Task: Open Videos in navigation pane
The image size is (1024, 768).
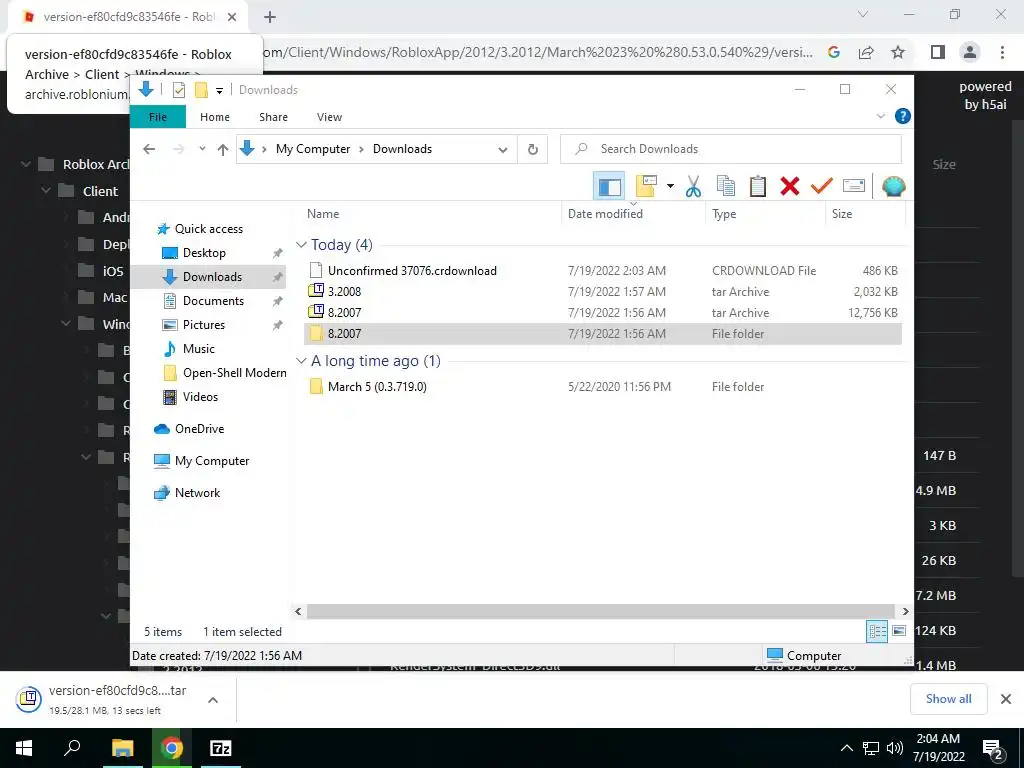Action: point(200,397)
